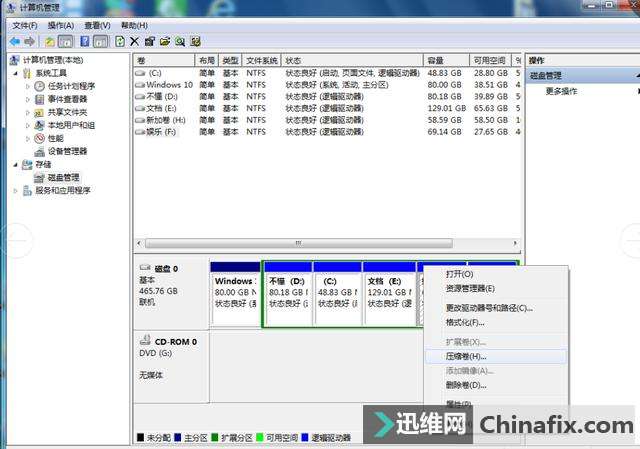Select the 不懂 (D:) volume row
The height and width of the screenshot is (449, 640).
[328, 97]
